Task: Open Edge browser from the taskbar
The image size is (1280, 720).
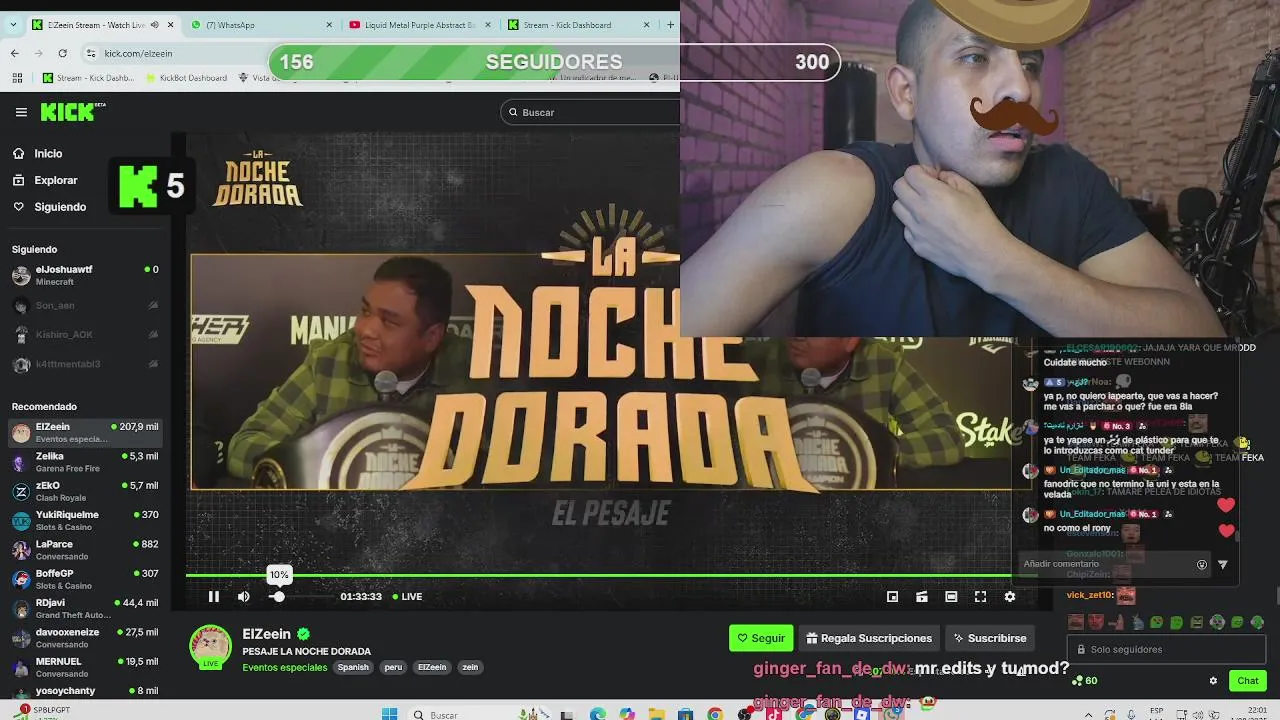Action: pyautogui.click(x=597, y=714)
